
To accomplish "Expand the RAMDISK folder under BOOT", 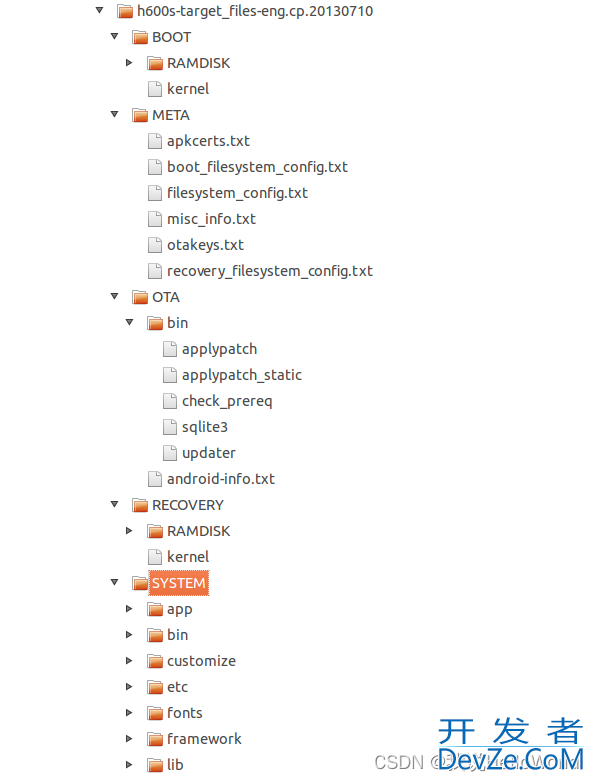I will tap(129, 63).
